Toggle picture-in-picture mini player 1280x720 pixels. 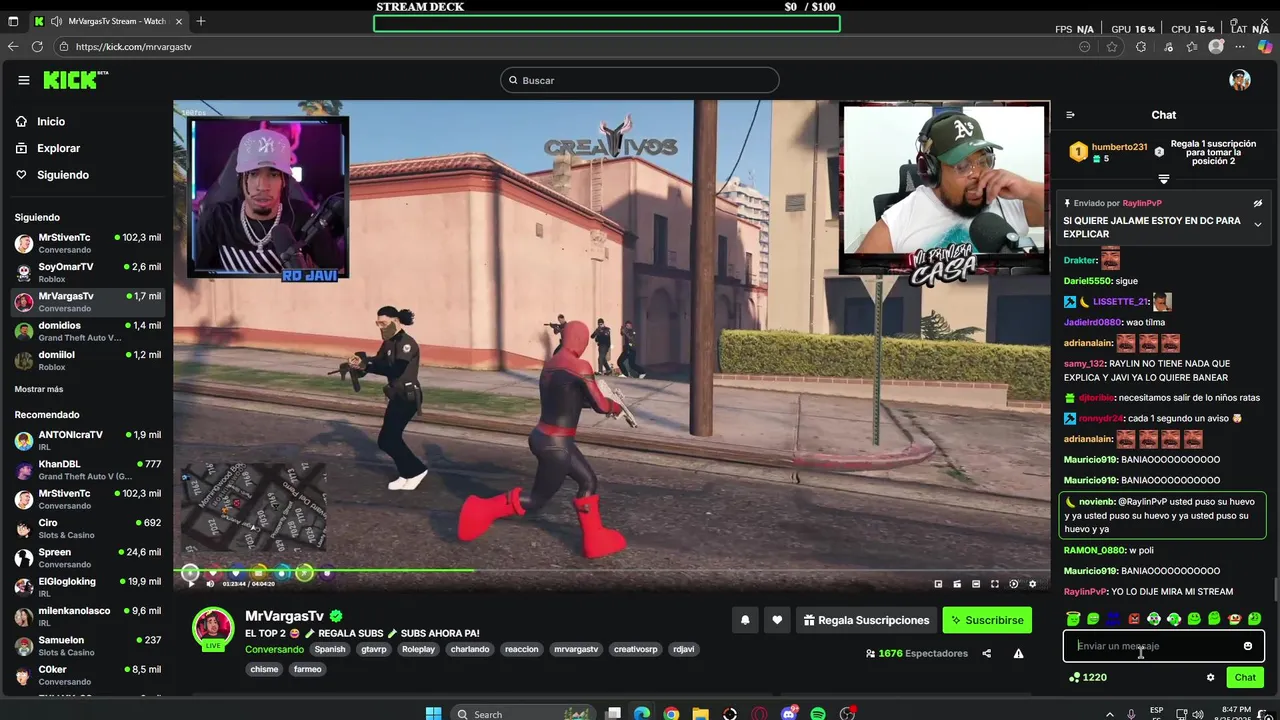938,584
